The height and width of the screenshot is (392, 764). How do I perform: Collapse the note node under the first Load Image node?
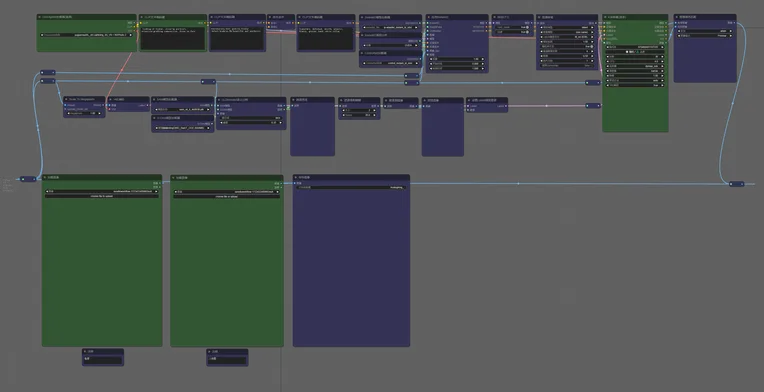coord(86,351)
